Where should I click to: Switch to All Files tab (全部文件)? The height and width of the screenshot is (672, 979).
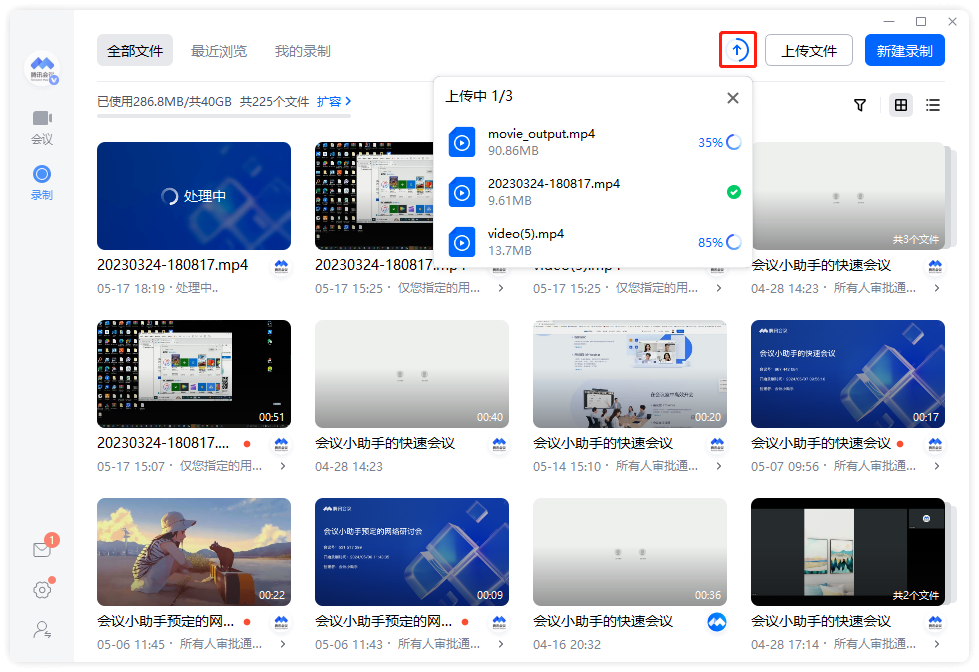tap(135, 51)
